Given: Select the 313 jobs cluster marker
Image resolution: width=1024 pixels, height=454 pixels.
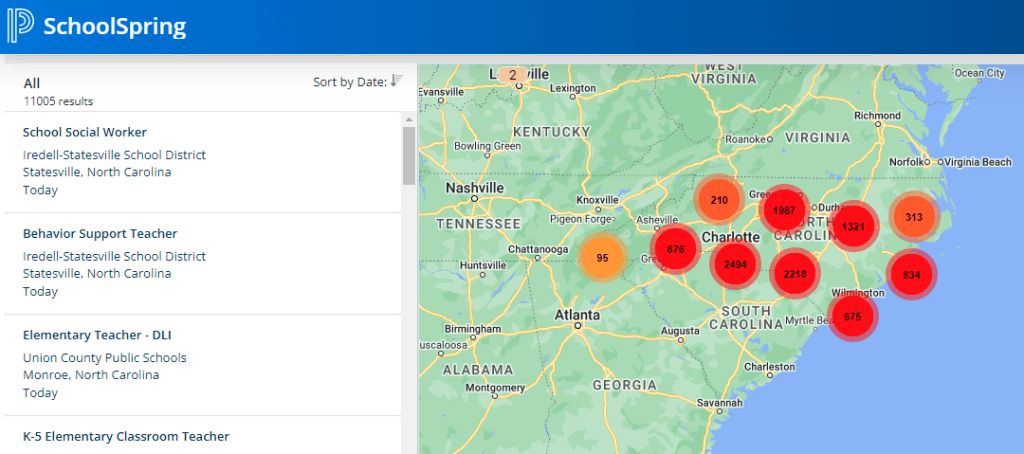Looking at the screenshot, I should [x=913, y=217].
